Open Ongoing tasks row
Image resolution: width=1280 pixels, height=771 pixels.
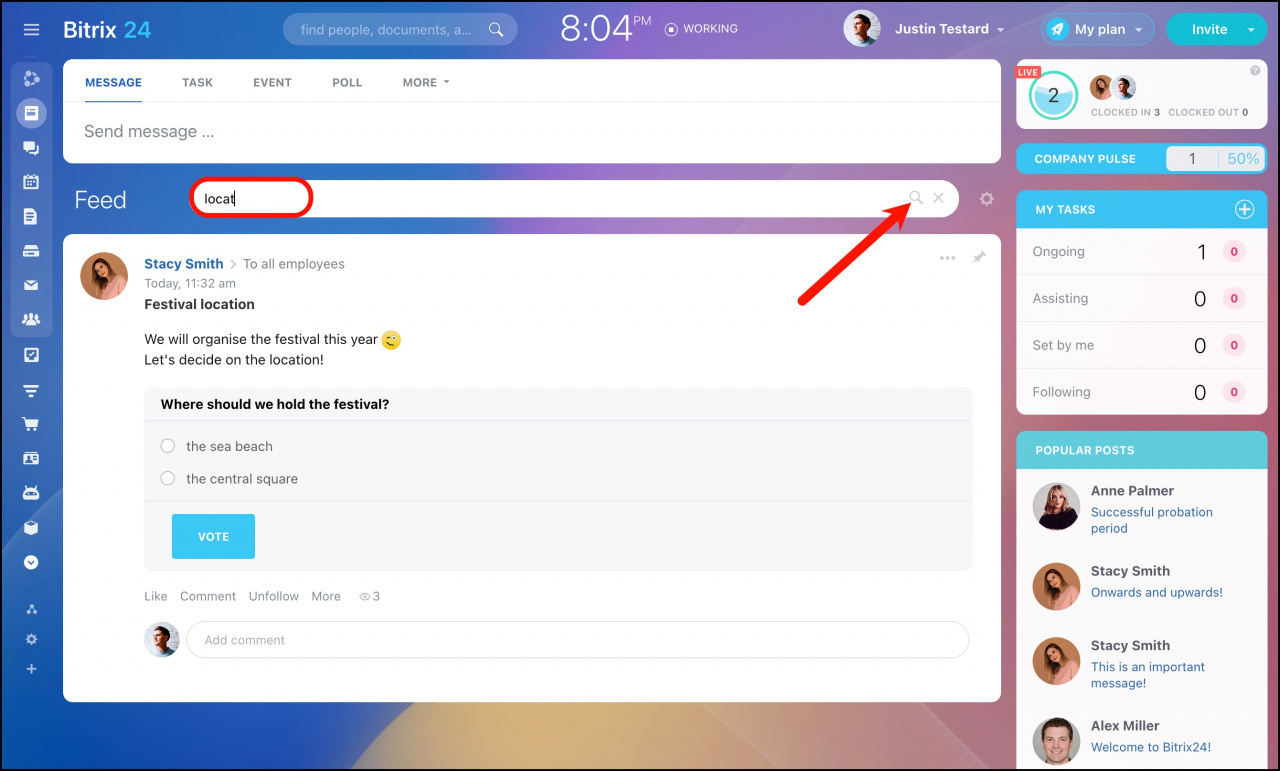[x=1142, y=252]
